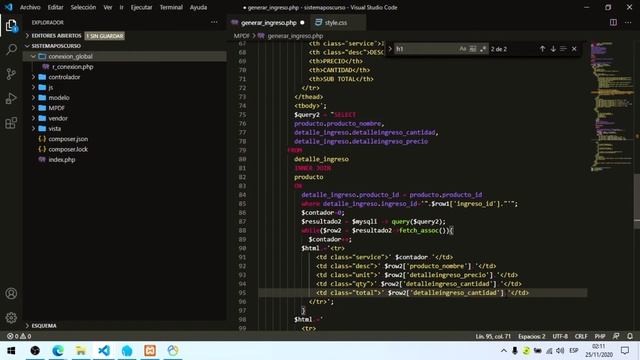
Task: Open the Accounts menu icon
Action: pyautogui.click(x=11, y=293)
